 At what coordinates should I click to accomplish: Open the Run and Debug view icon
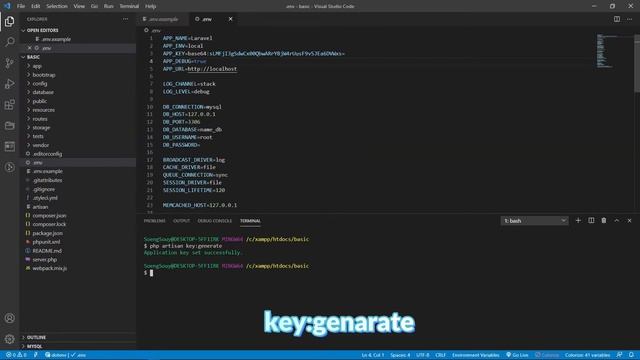point(9,84)
